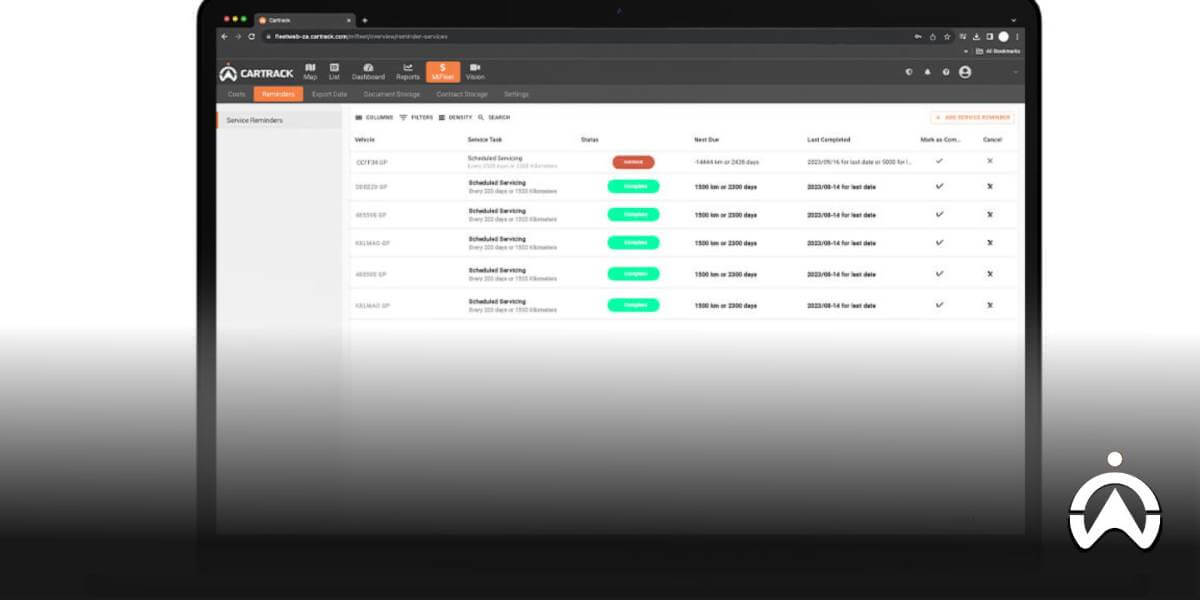Viewport: 1200px width, 600px height.
Task: Open the MiFleet Settings tab
Action: pos(516,94)
